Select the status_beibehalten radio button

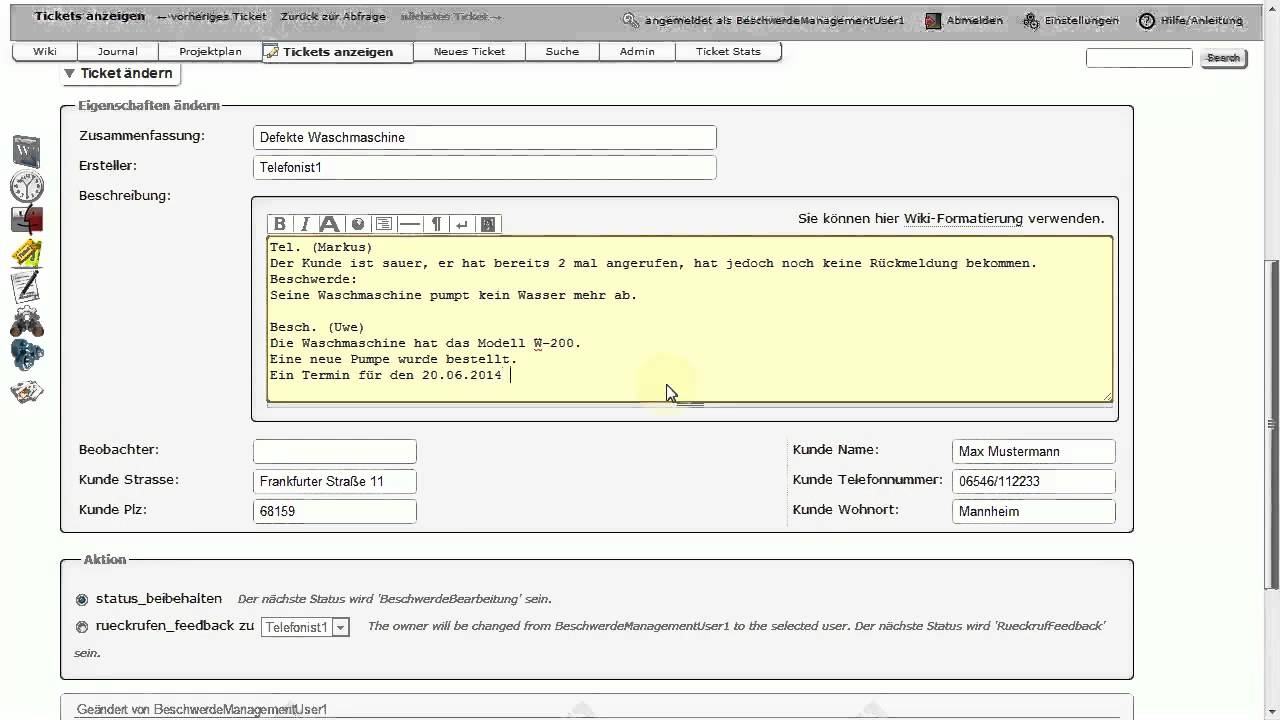pyautogui.click(x=82, y=599)
